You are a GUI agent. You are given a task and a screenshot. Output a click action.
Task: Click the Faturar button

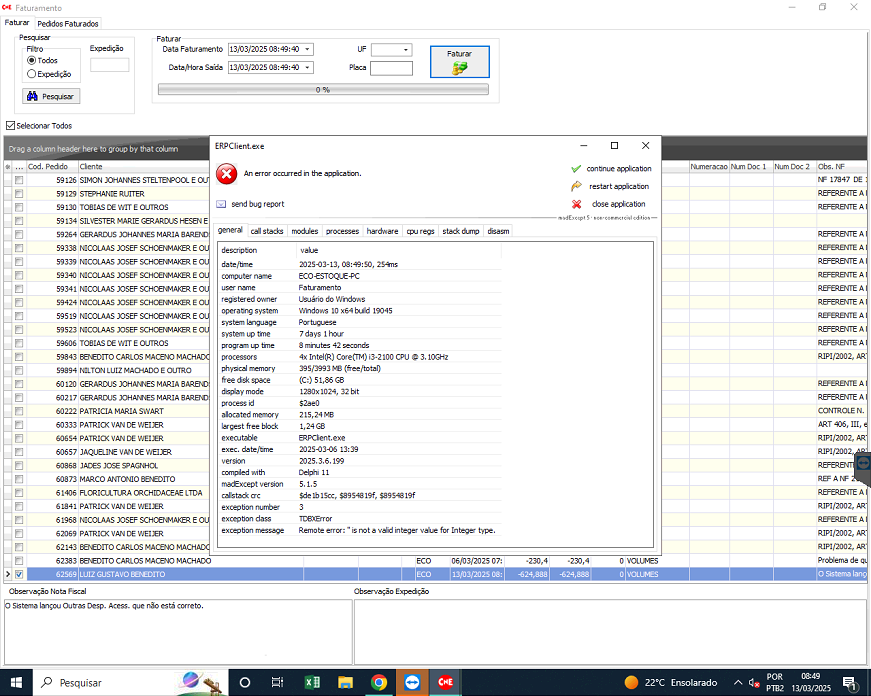460,62
